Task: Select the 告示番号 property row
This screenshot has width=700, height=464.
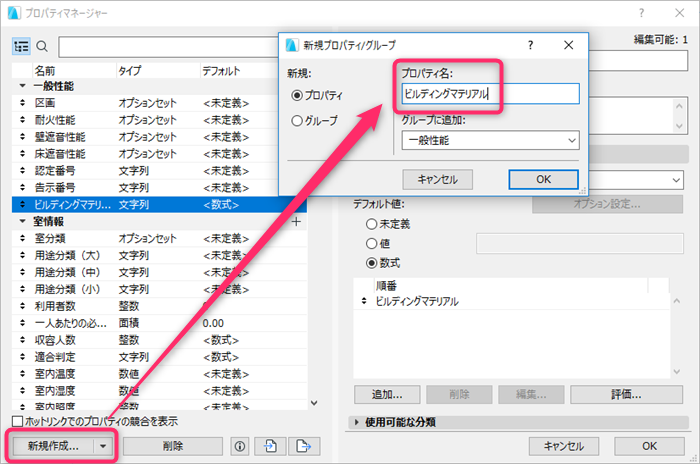Action: 159,188
